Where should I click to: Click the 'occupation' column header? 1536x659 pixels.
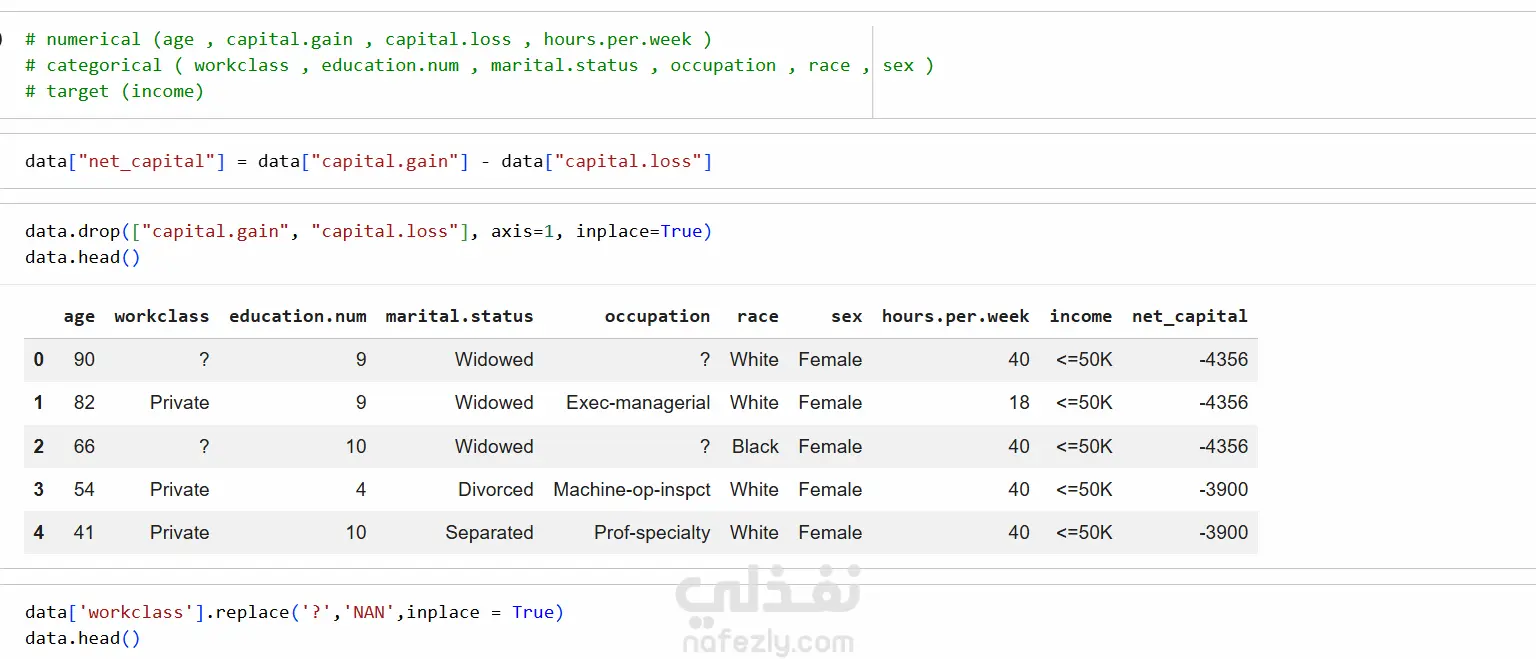point(657,316)
